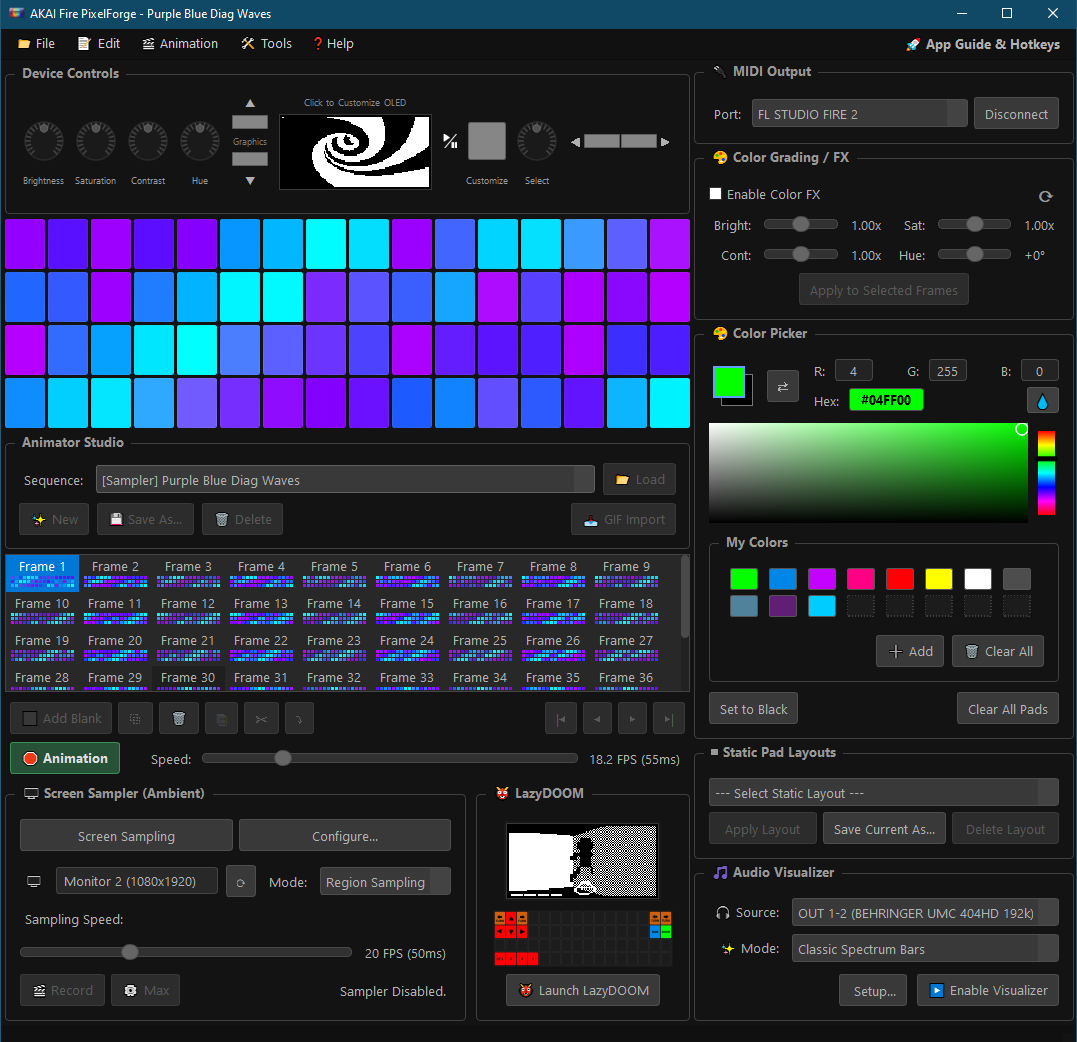Click the Select knob
1077x1042 pixels.
coord(536,141)
